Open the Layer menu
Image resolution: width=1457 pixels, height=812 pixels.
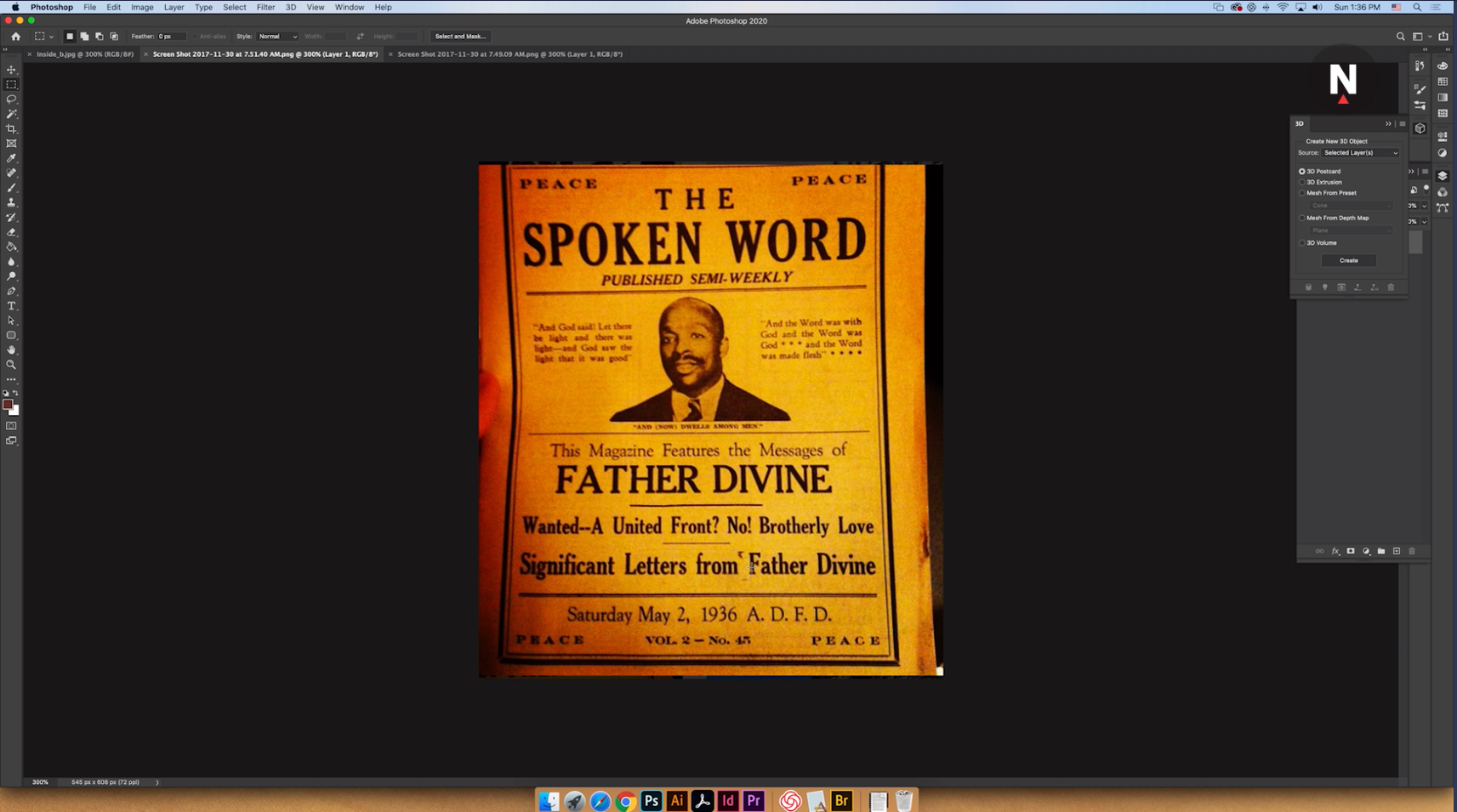tap(174, 7)
